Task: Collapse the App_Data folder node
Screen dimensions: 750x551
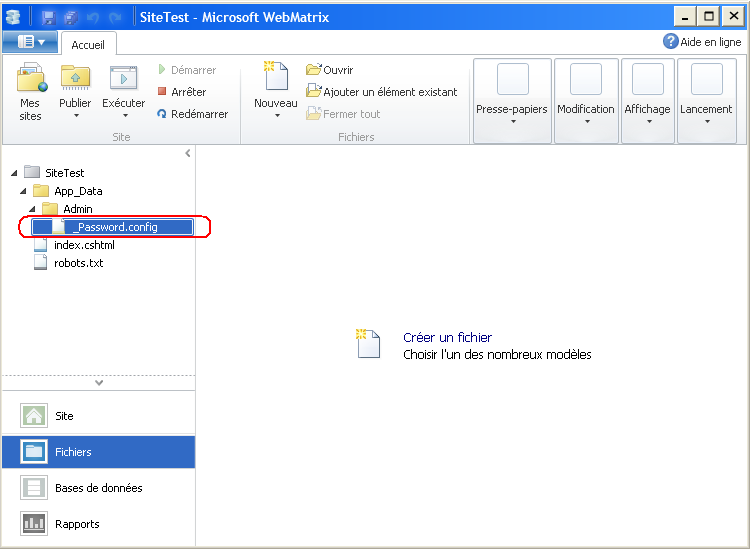Action: click(22, 191)
